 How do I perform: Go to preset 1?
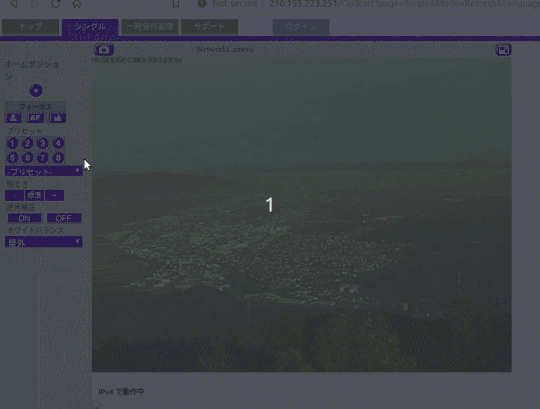pyautogui.click(x=12, y=143)
